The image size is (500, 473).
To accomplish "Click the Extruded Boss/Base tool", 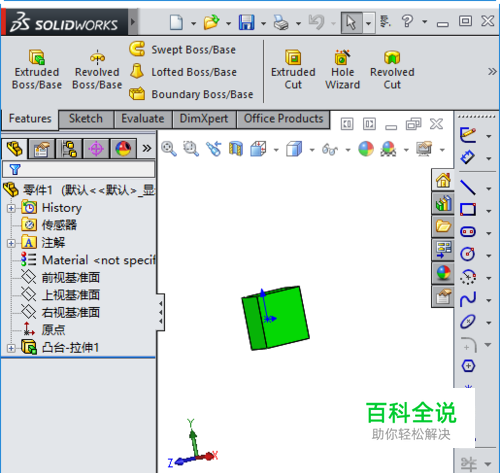I will 37,69.
